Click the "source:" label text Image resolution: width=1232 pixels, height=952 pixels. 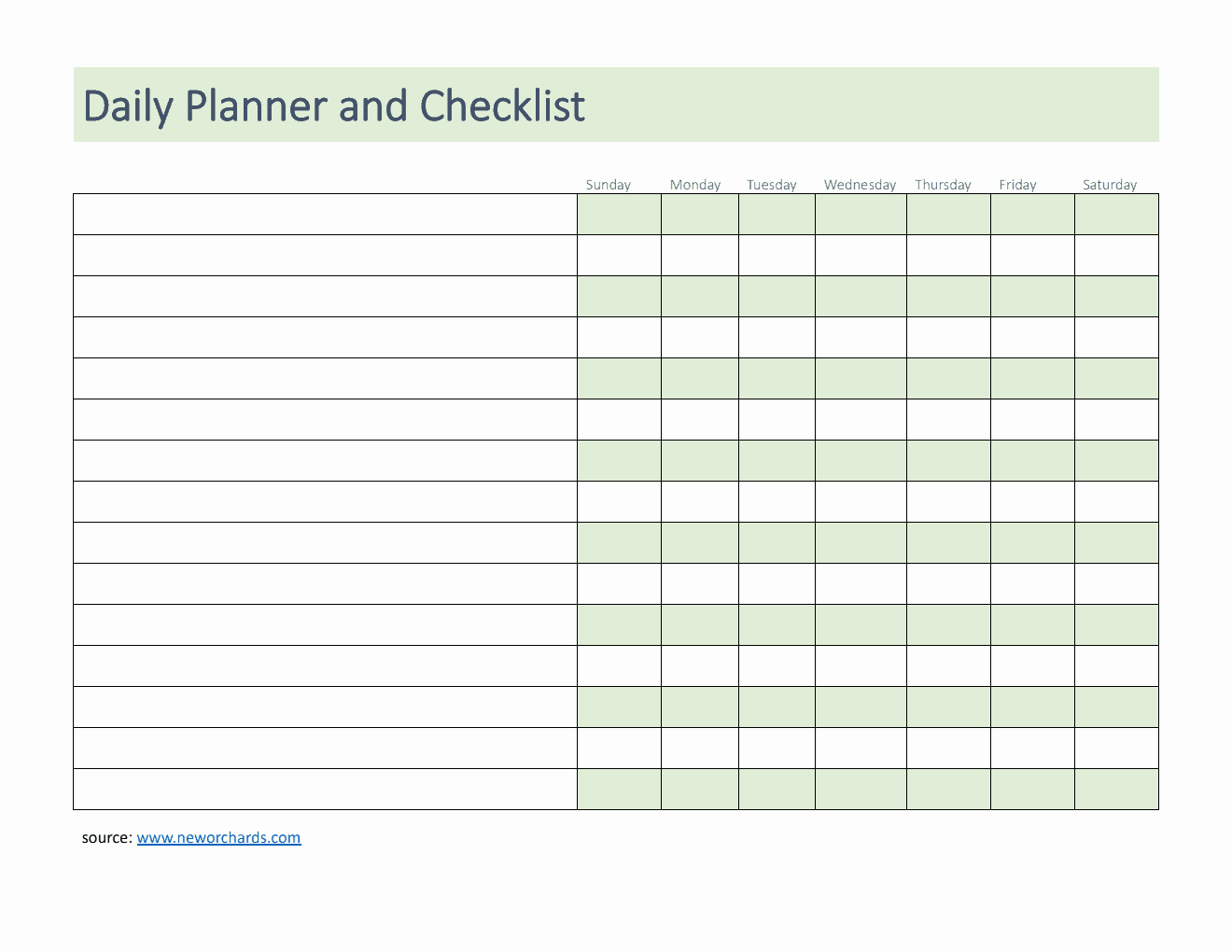coord(106,838)
